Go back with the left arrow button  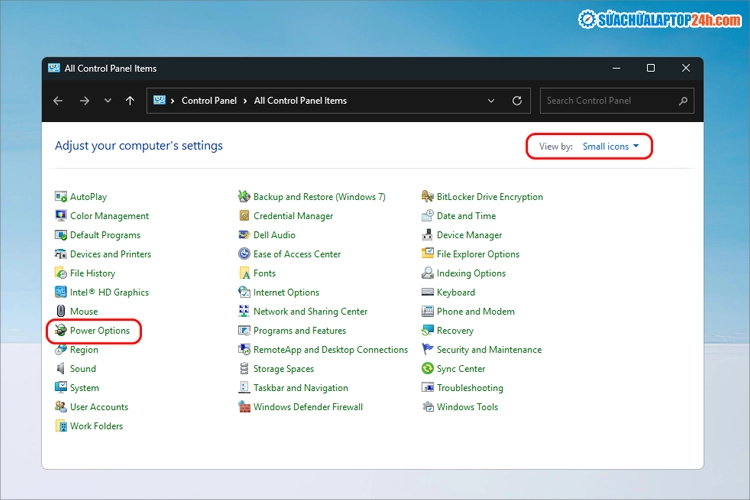[58, 101]
